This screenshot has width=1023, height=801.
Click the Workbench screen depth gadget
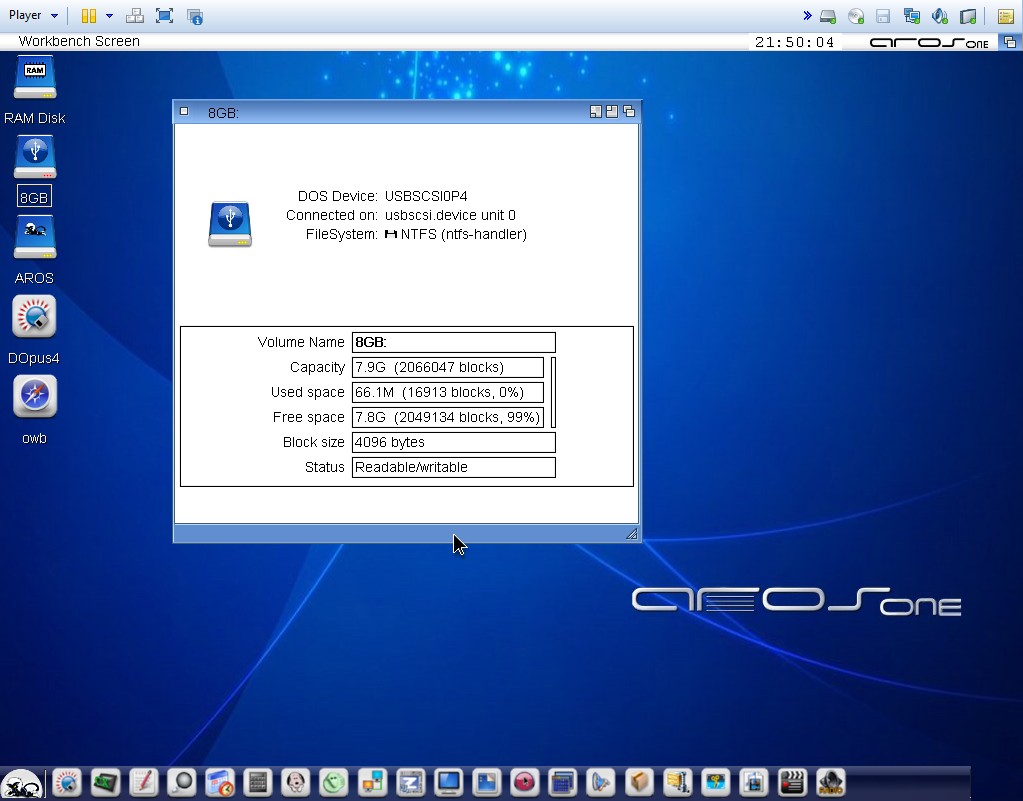click(x=1010, y=42)
